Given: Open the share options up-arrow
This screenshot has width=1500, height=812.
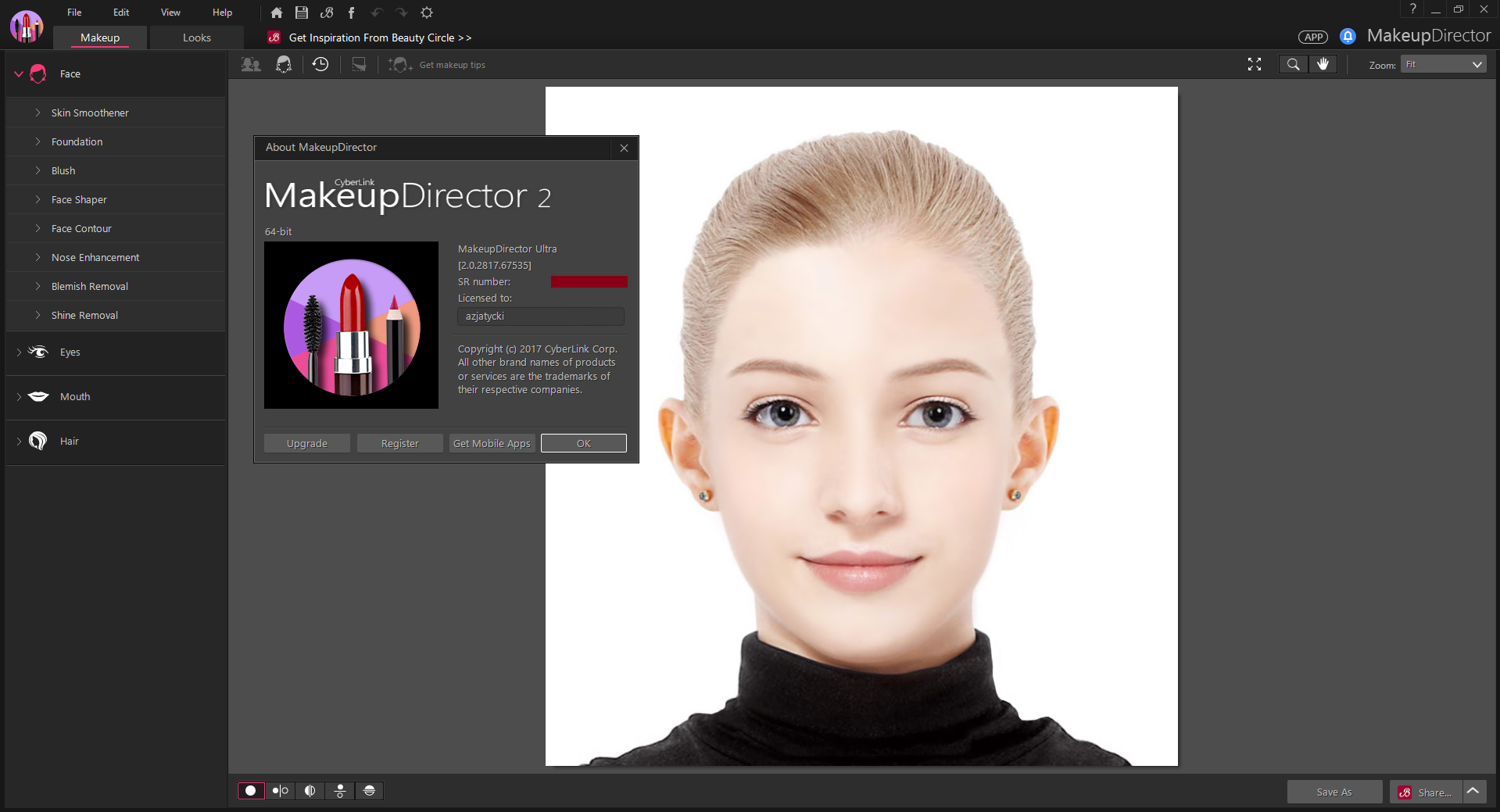Looking at the screenshot, I should click(1473, 792).
